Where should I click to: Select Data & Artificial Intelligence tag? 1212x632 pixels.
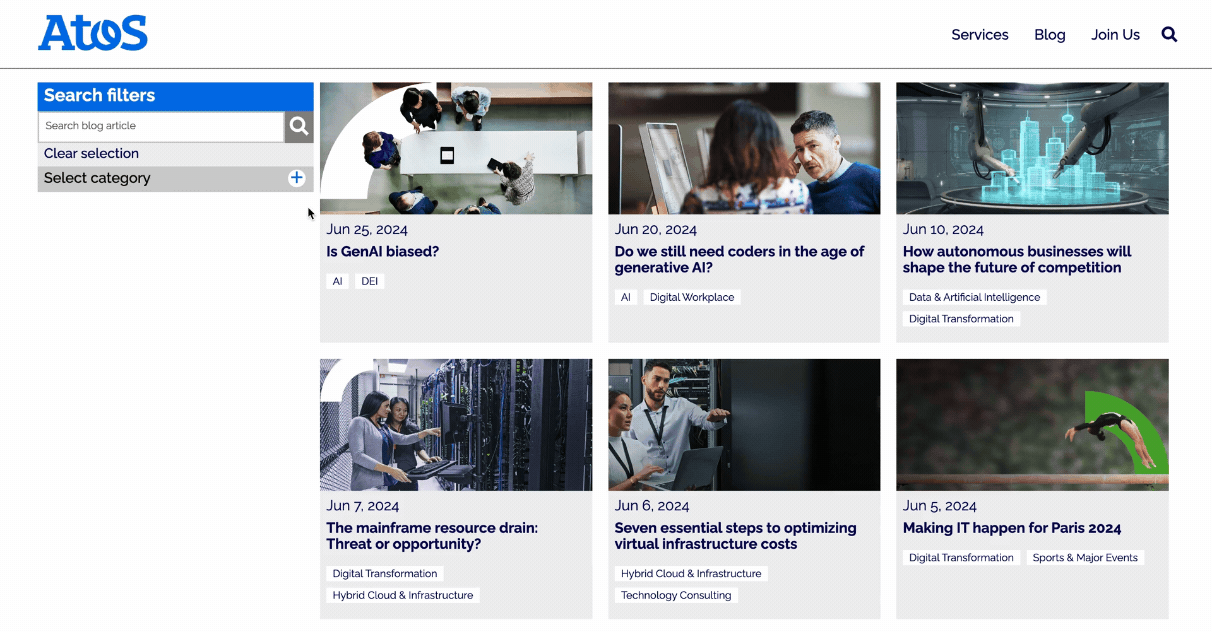pos(974,297)
